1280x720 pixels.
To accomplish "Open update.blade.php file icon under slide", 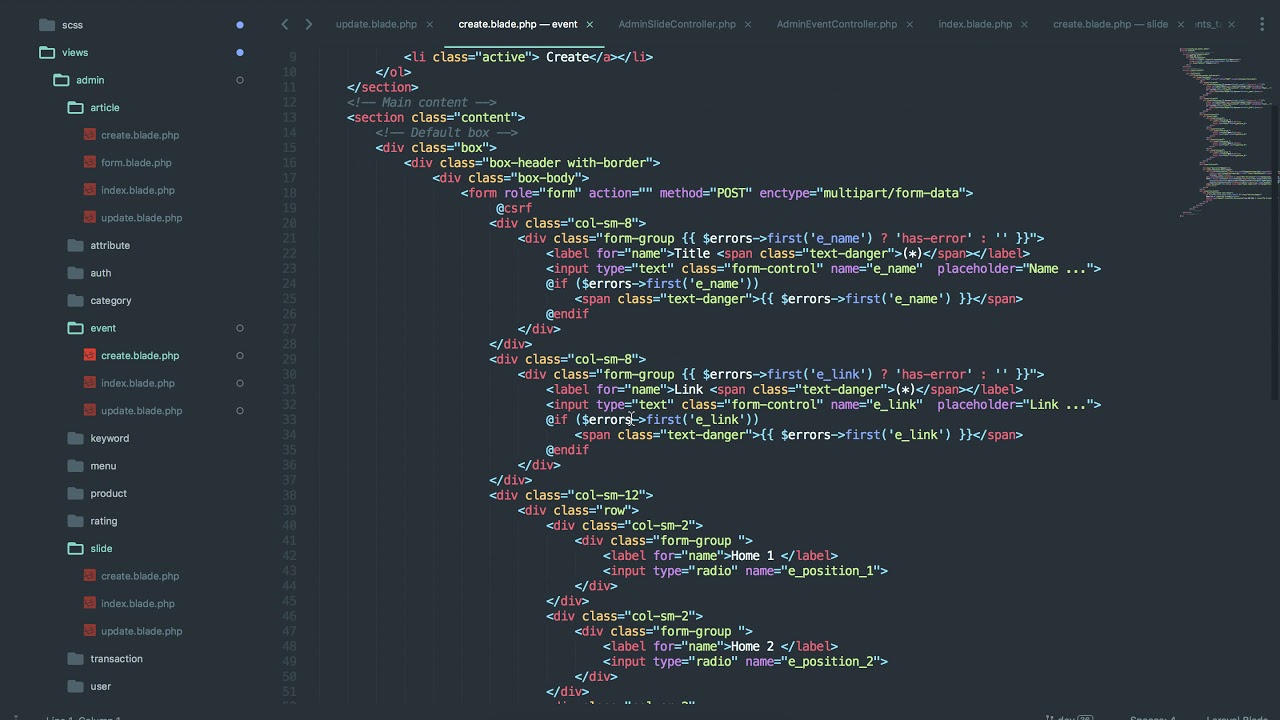I will click(90, 631).
